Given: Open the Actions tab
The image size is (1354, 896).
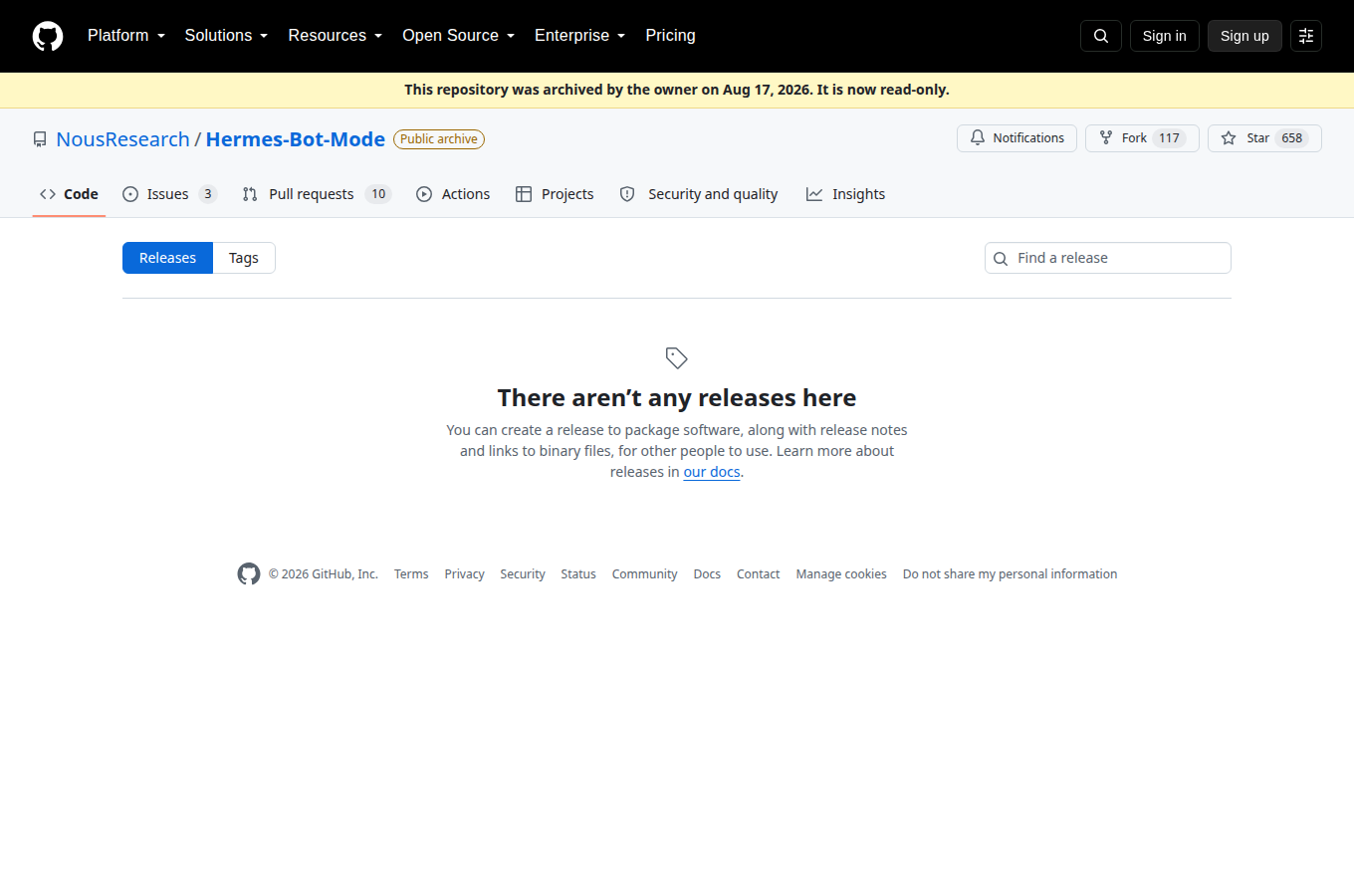Looking at the screenshot, I should (453, 194).
